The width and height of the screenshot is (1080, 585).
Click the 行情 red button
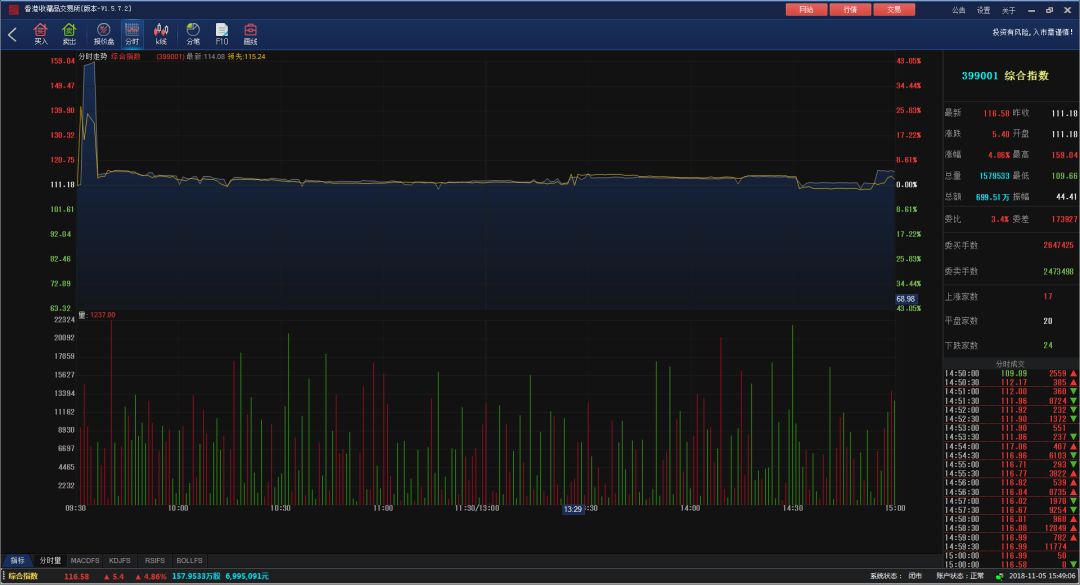[x=850, y=10]
